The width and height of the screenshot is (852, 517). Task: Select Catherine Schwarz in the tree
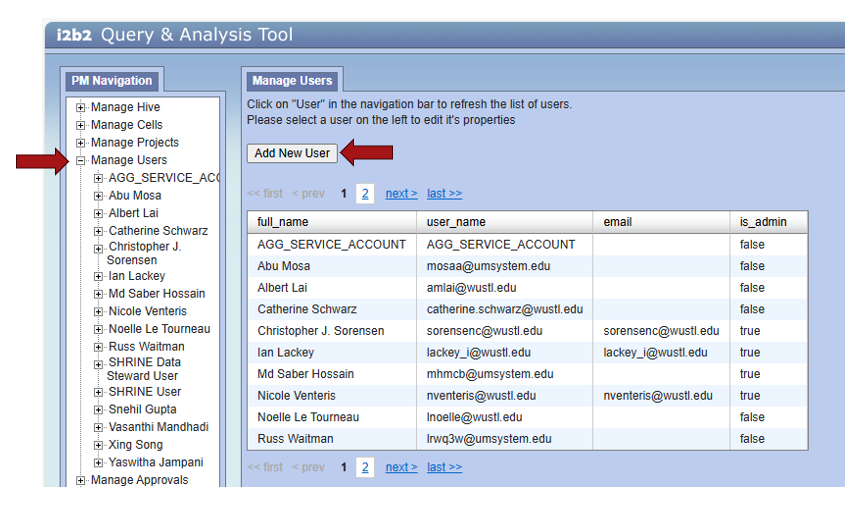tap(158, 231)
